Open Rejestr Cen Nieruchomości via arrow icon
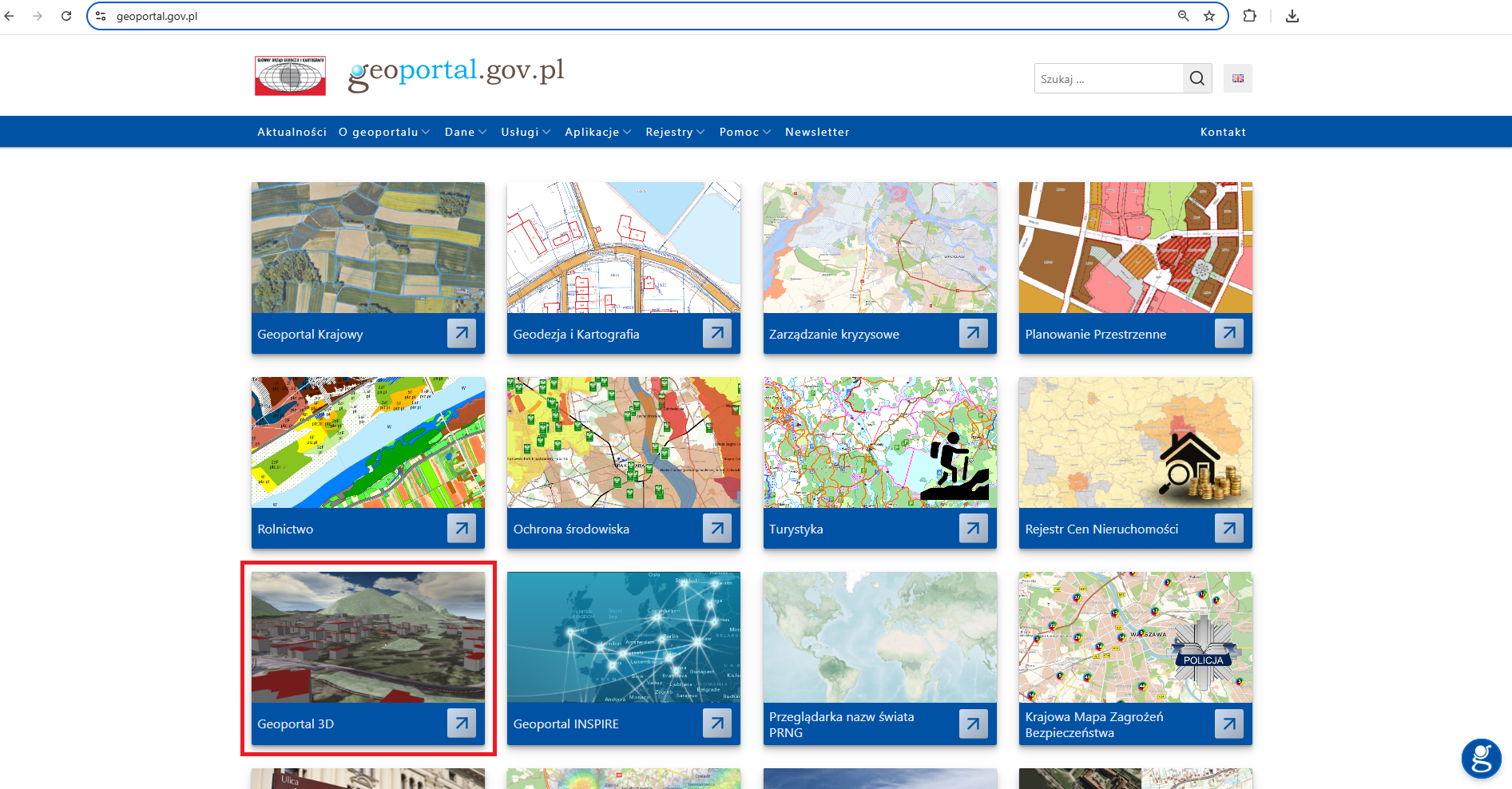 point(1228,527)
